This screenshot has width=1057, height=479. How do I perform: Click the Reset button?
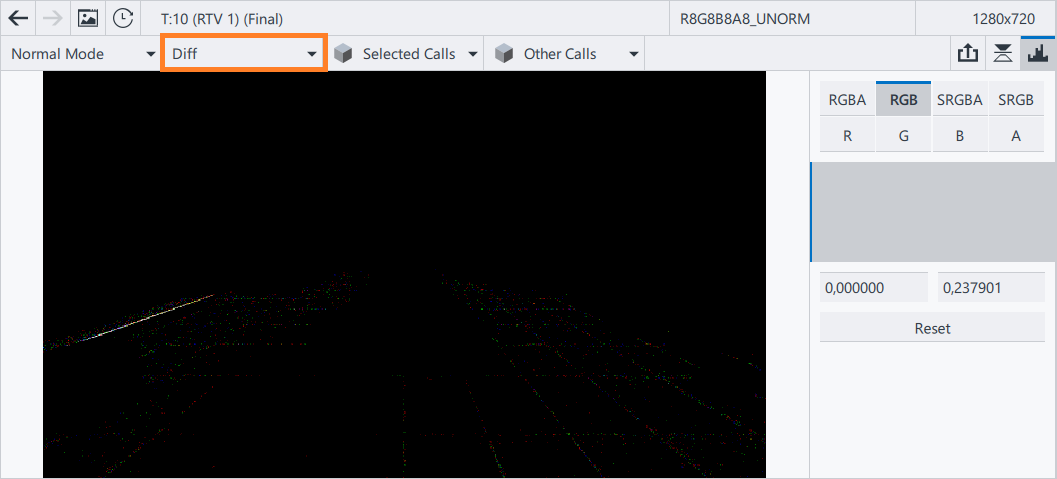pyautogui.click(x=932, y=328)
